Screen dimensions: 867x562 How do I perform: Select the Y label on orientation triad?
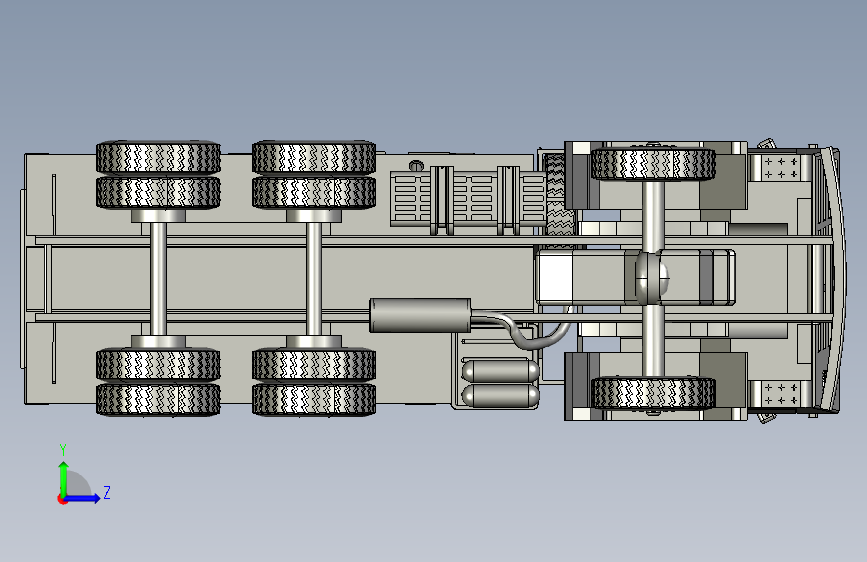63,449
